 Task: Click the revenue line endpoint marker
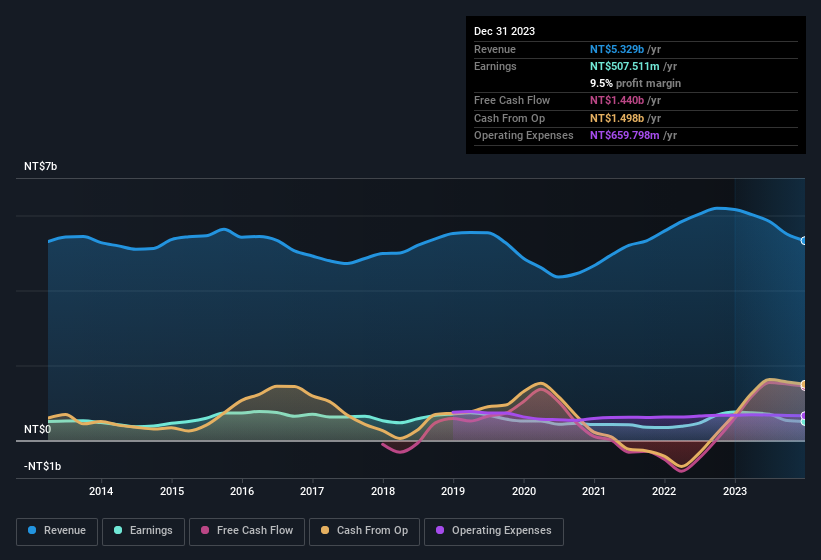click(804, 241)
